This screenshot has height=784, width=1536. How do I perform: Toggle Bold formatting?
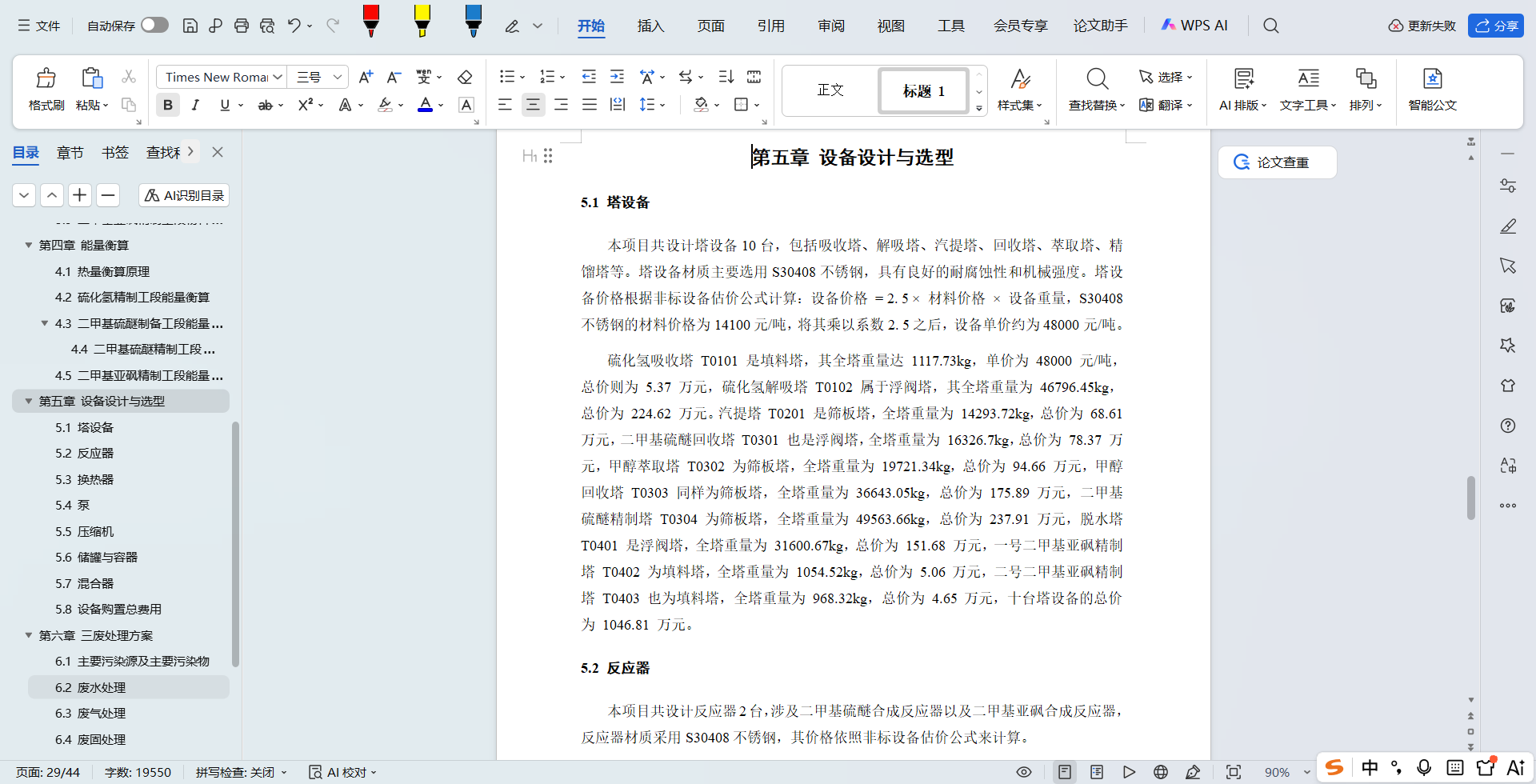click(x=167, y=105)
